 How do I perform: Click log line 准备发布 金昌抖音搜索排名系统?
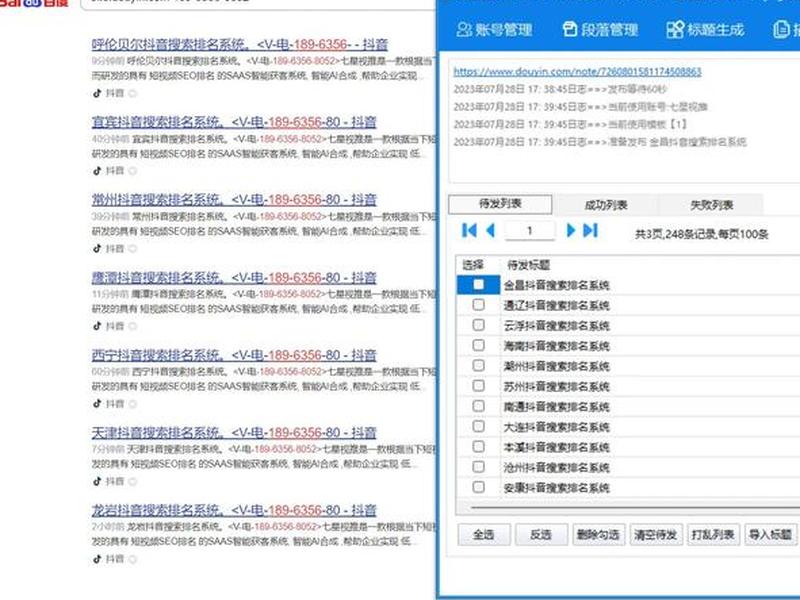pyautogui.click(x=600, y=142)
